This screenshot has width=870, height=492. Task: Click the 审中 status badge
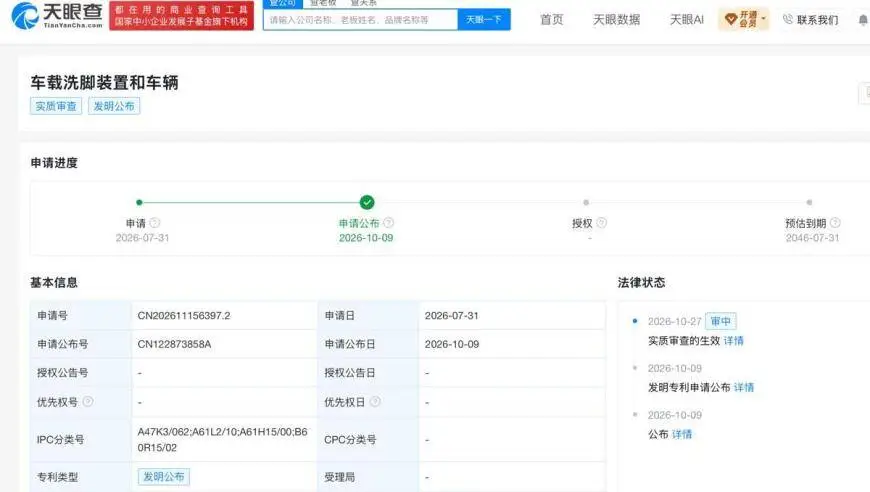[x=721, y=321]
